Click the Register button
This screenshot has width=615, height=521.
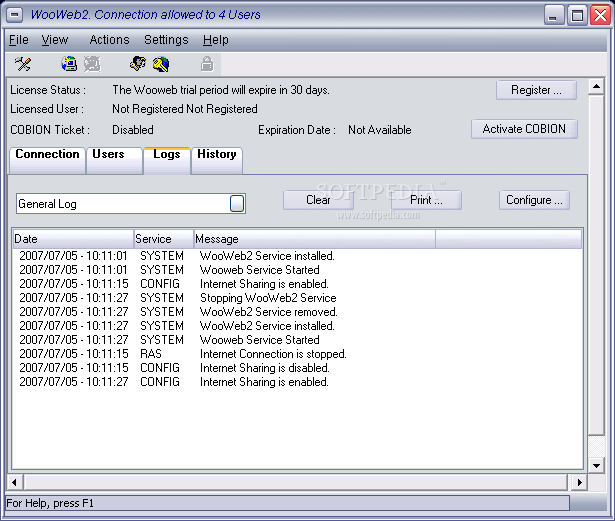536,90
